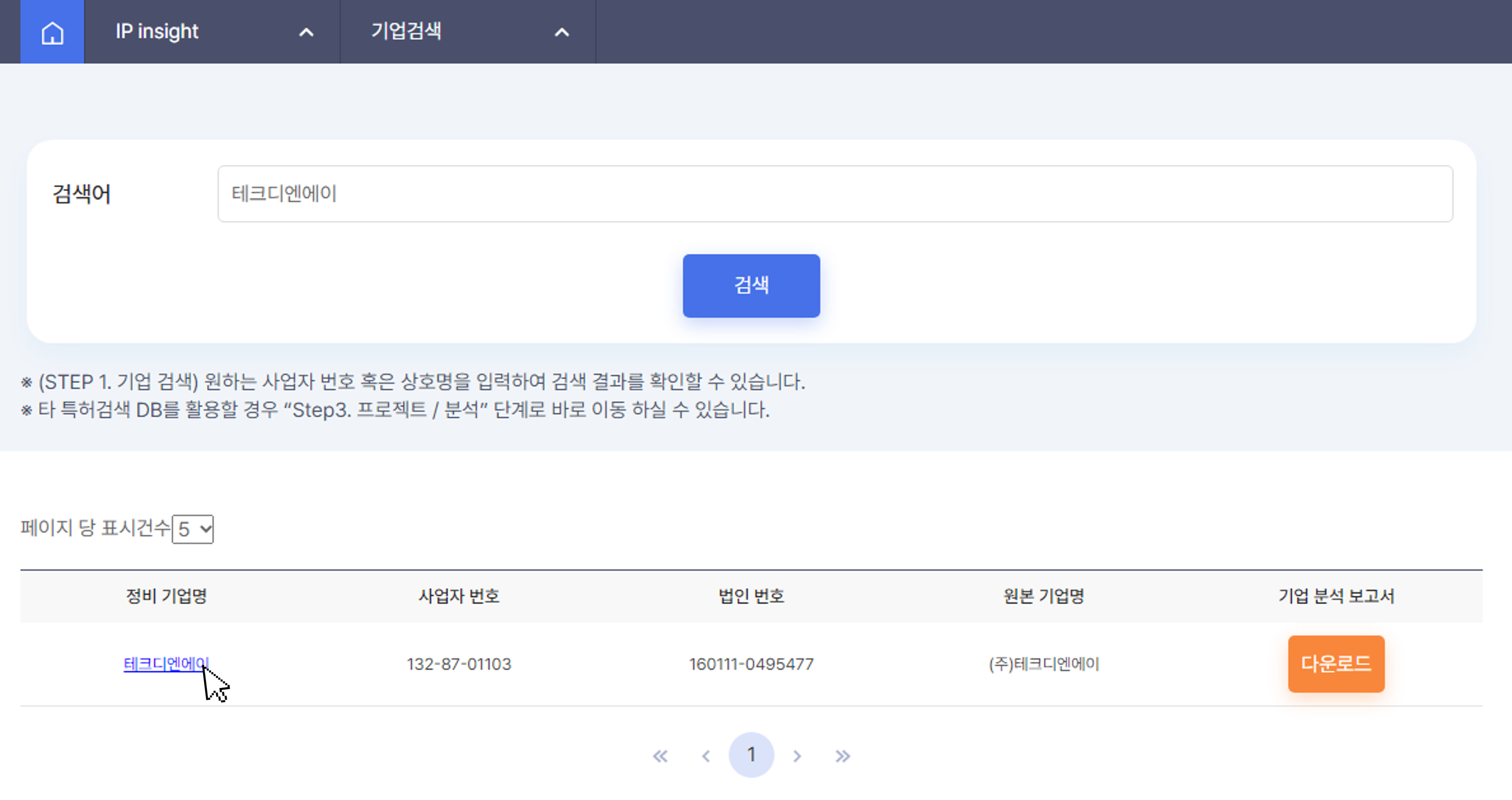Jump to the first page of results
Viewport: 1512px width, 800px height.
(x=660, y=756)
